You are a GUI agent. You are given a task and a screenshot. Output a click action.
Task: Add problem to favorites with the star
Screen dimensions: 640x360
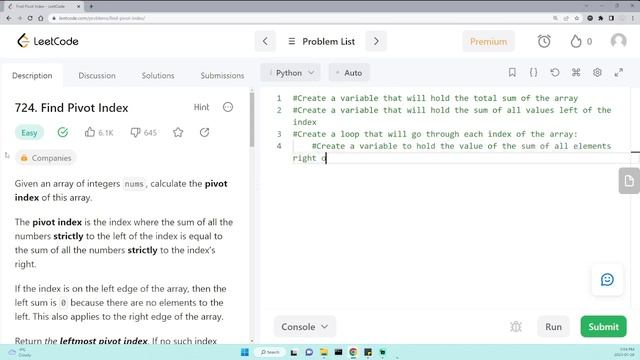(178, 132)
